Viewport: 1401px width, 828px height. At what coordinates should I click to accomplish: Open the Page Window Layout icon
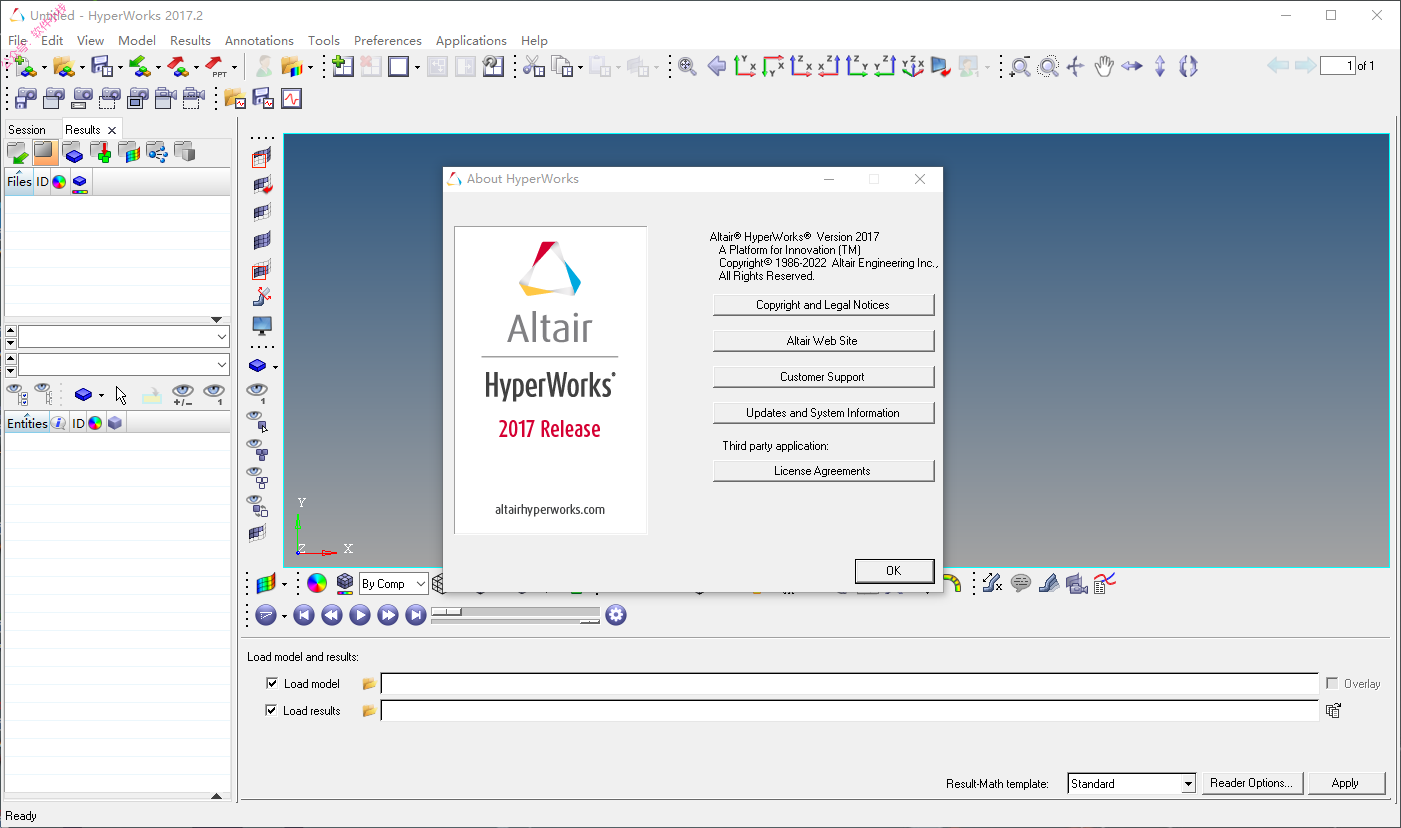point(398,67)
